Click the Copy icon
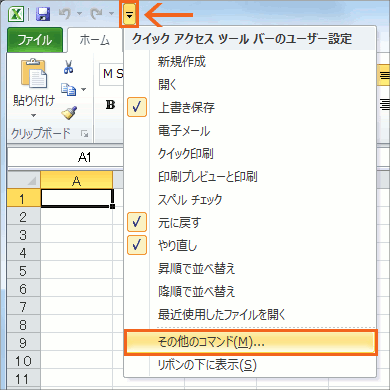This screenshot has width=390, height=390. pyautogui.click(x=68, y=89)
